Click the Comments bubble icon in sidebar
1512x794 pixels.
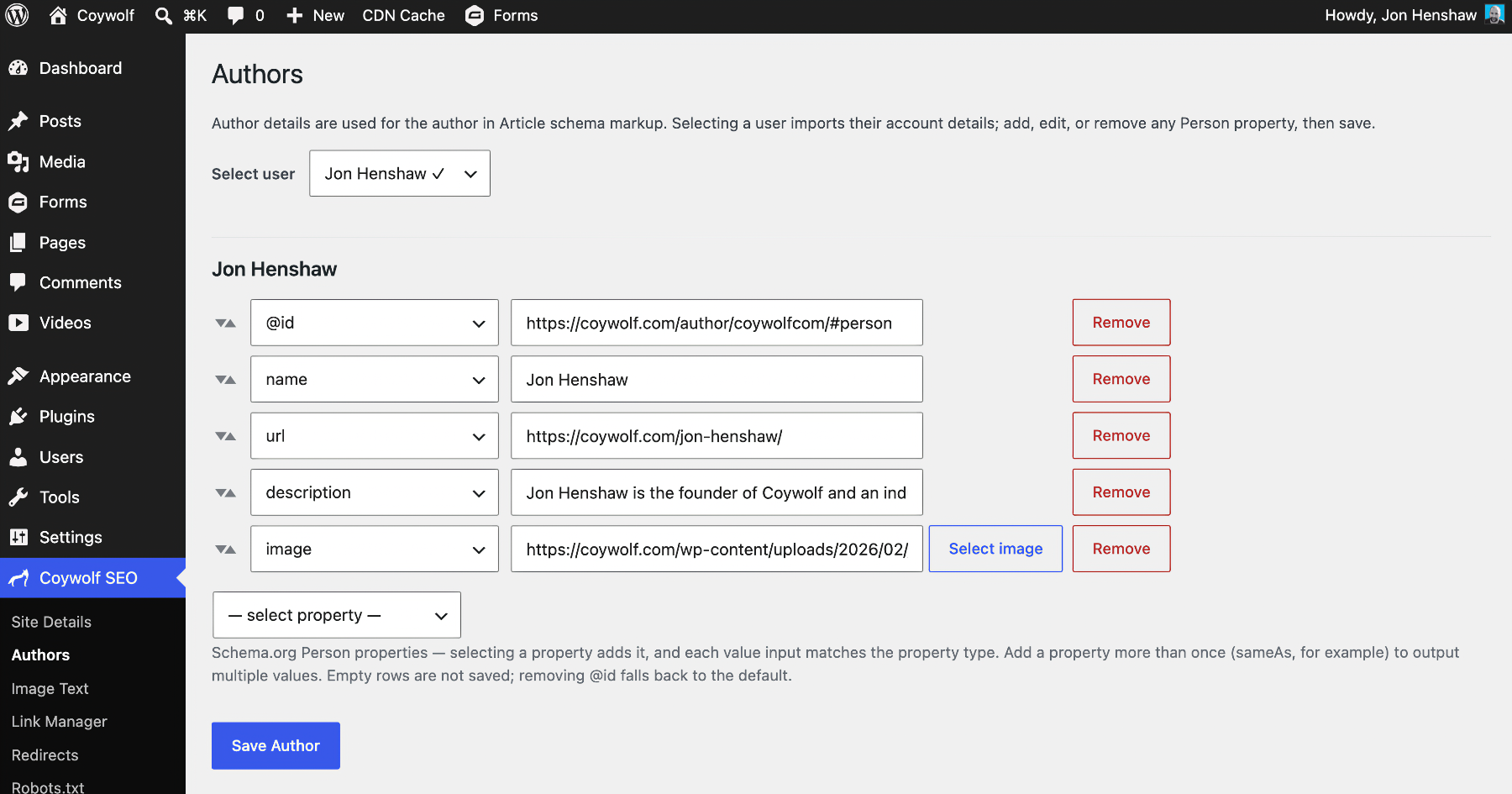[x=18, y=282]
